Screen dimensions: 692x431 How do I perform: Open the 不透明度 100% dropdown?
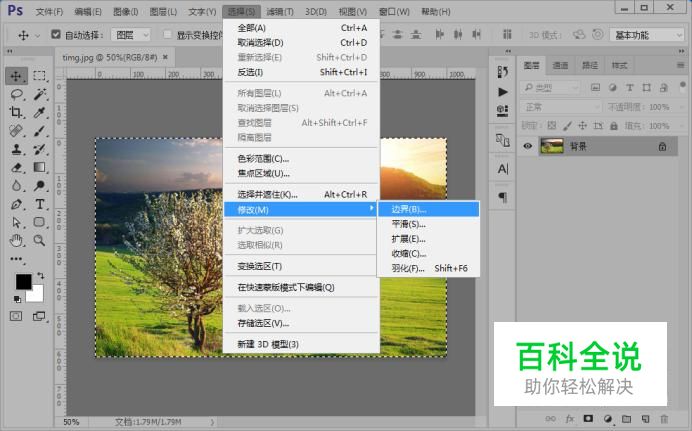pyautogui.click(x=683, y=107)
